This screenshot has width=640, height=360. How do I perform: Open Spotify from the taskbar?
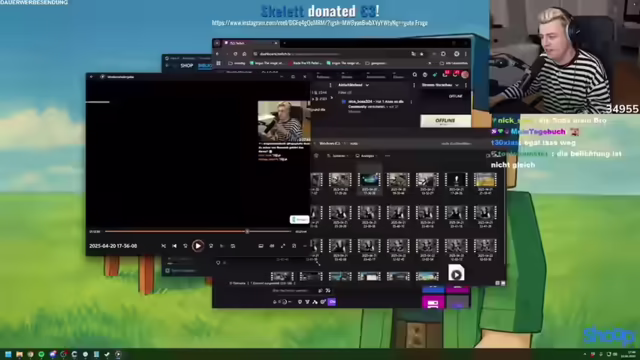coord(41,354)
